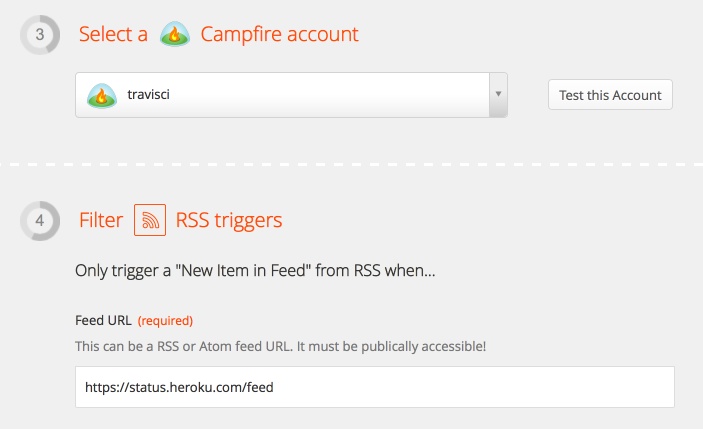Expand the travisci account selector

pyautogui.click(x=291, y=95)
